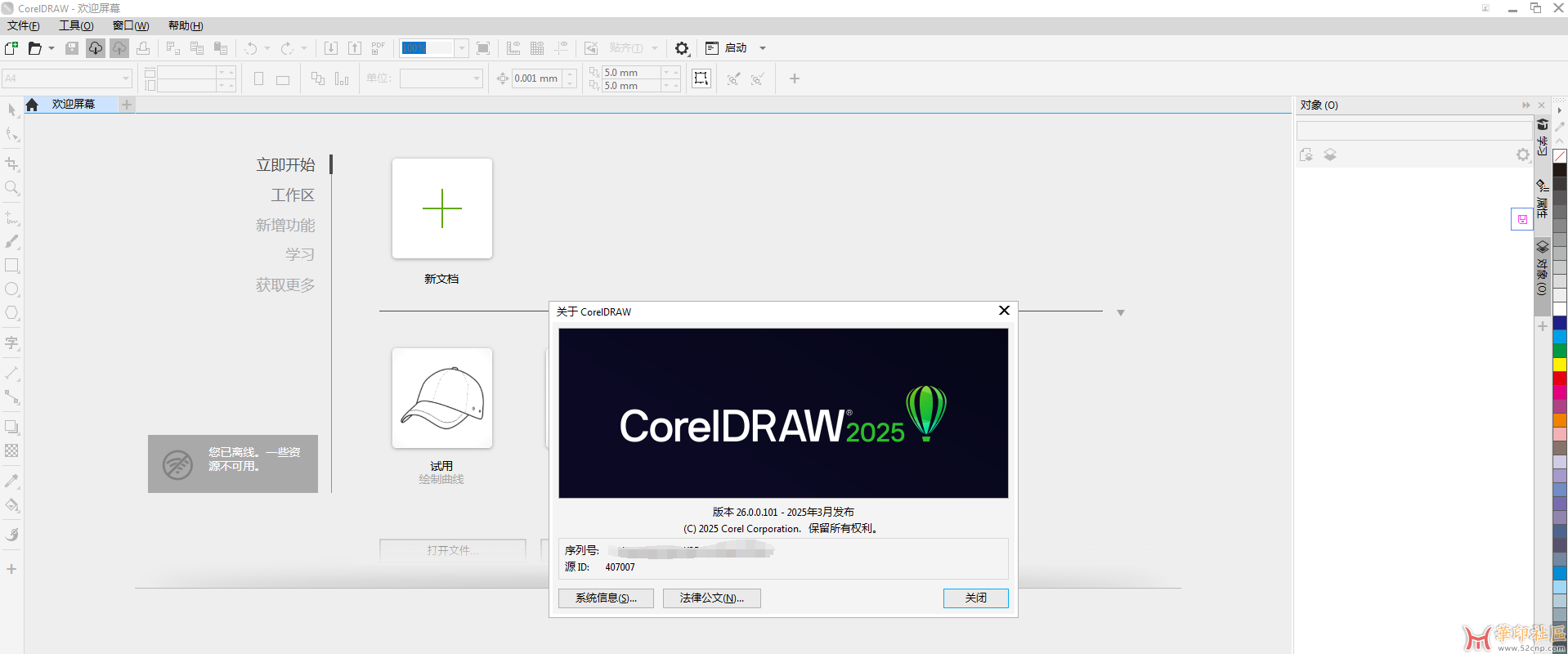Click the publish to PDF icon

coord(379,48)
